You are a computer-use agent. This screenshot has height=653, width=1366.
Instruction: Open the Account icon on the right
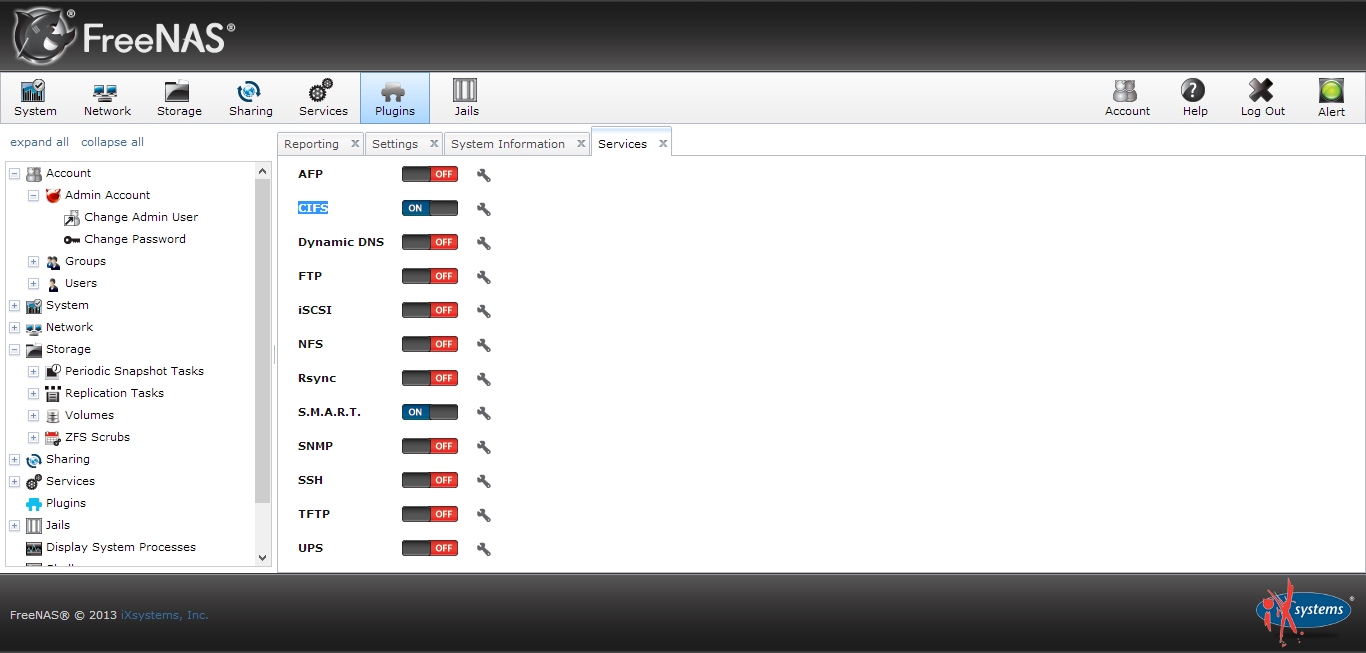pyautogui.click(x=1127, y=97)
